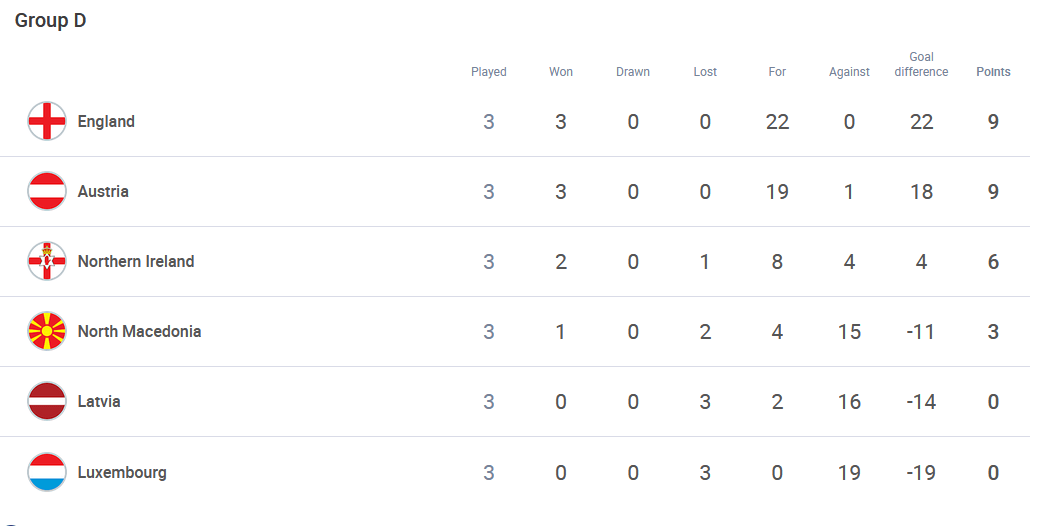Open the England team link
The image size is (1046, 526).
click(106, 121)
